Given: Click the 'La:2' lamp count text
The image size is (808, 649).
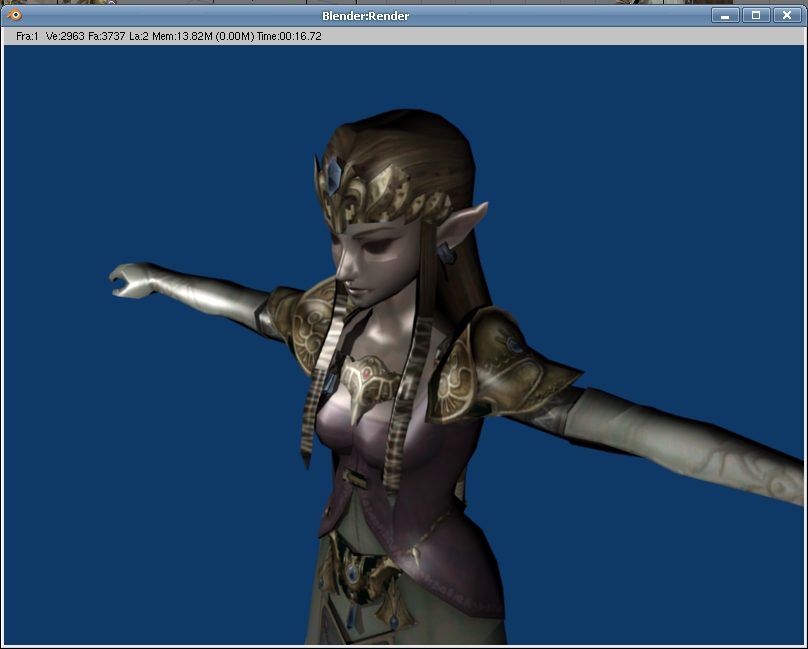Looking at the screenshot, I should point(139,36).
